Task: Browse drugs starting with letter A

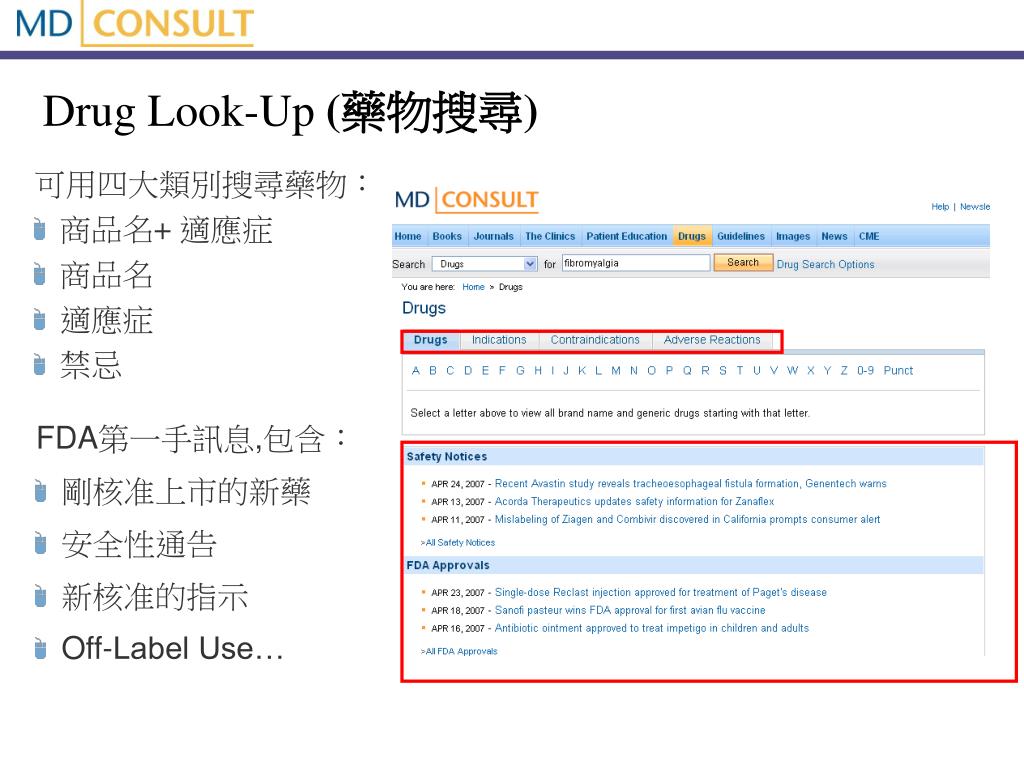Action: (x=416, y=371)
